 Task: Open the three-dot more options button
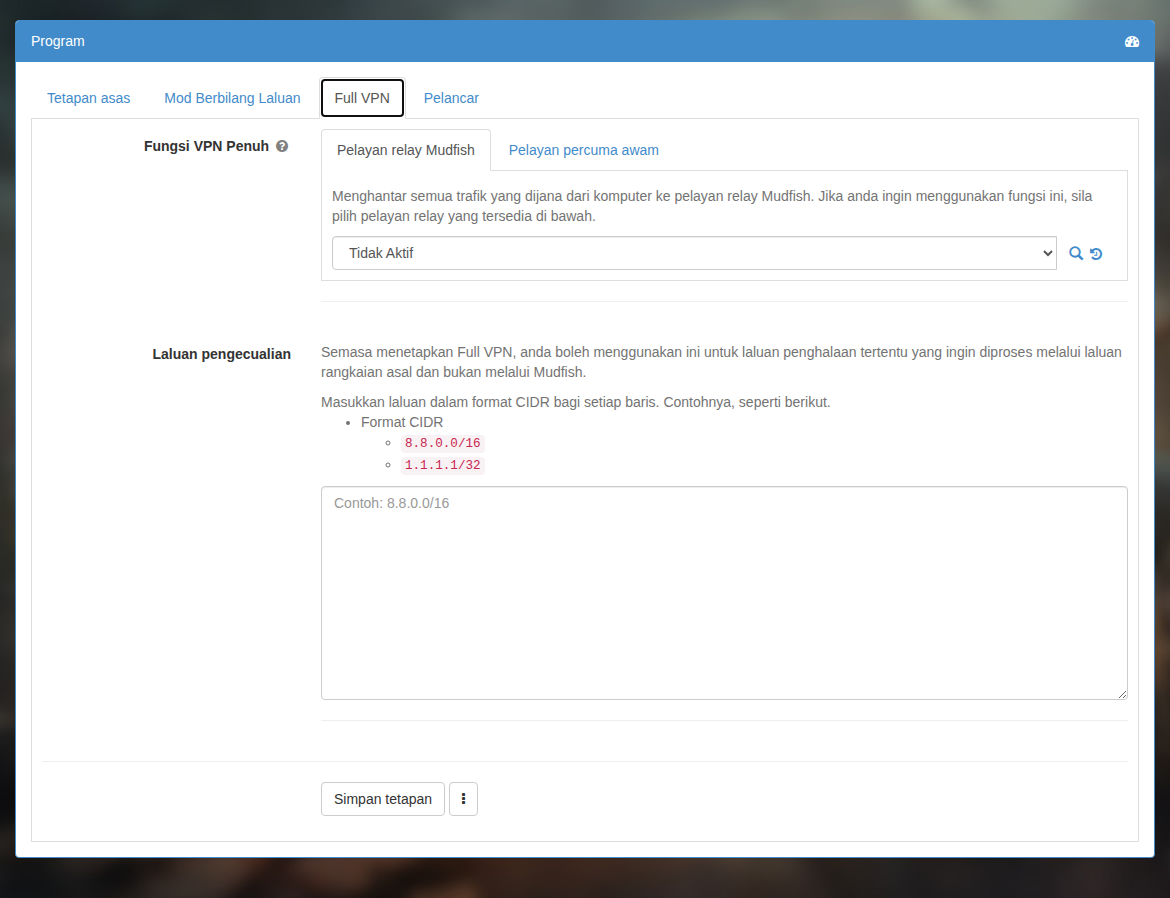463,799
